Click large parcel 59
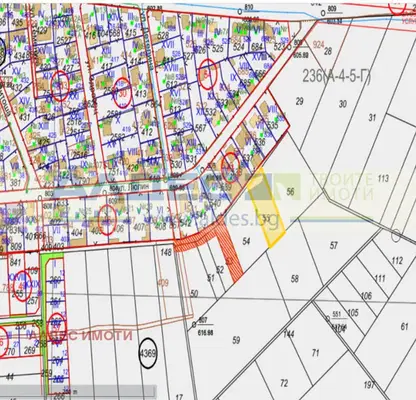This screenshot has width=416, height=400. (x=236, y=340)
